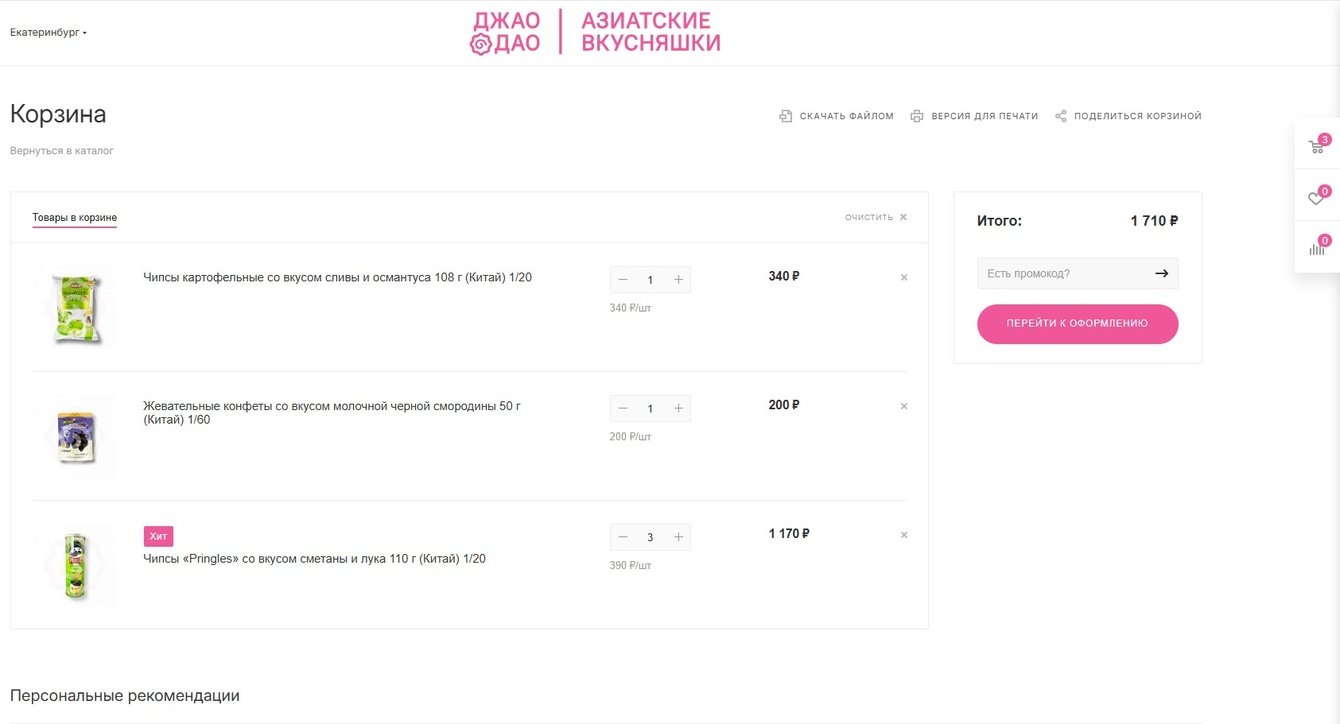This screenshot has height=724, width=1340.
Task: Click the share cart icon
Action: (x=1061, y=116)
